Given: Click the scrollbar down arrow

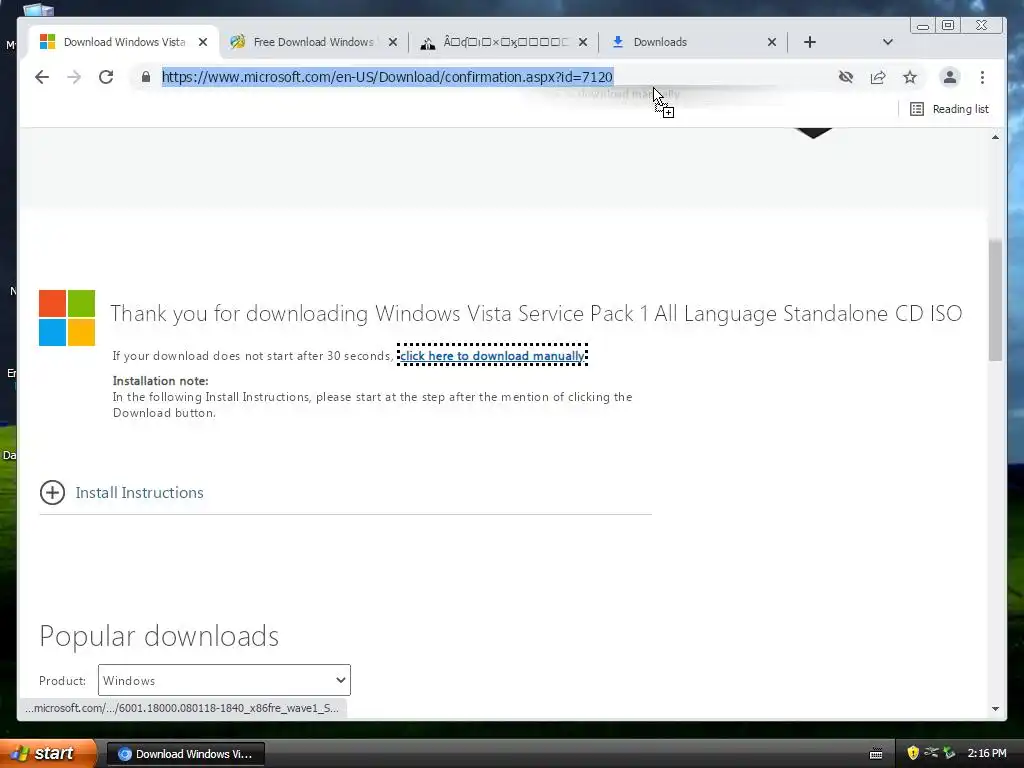Looking at the screenshot, I should click(995, 709).
